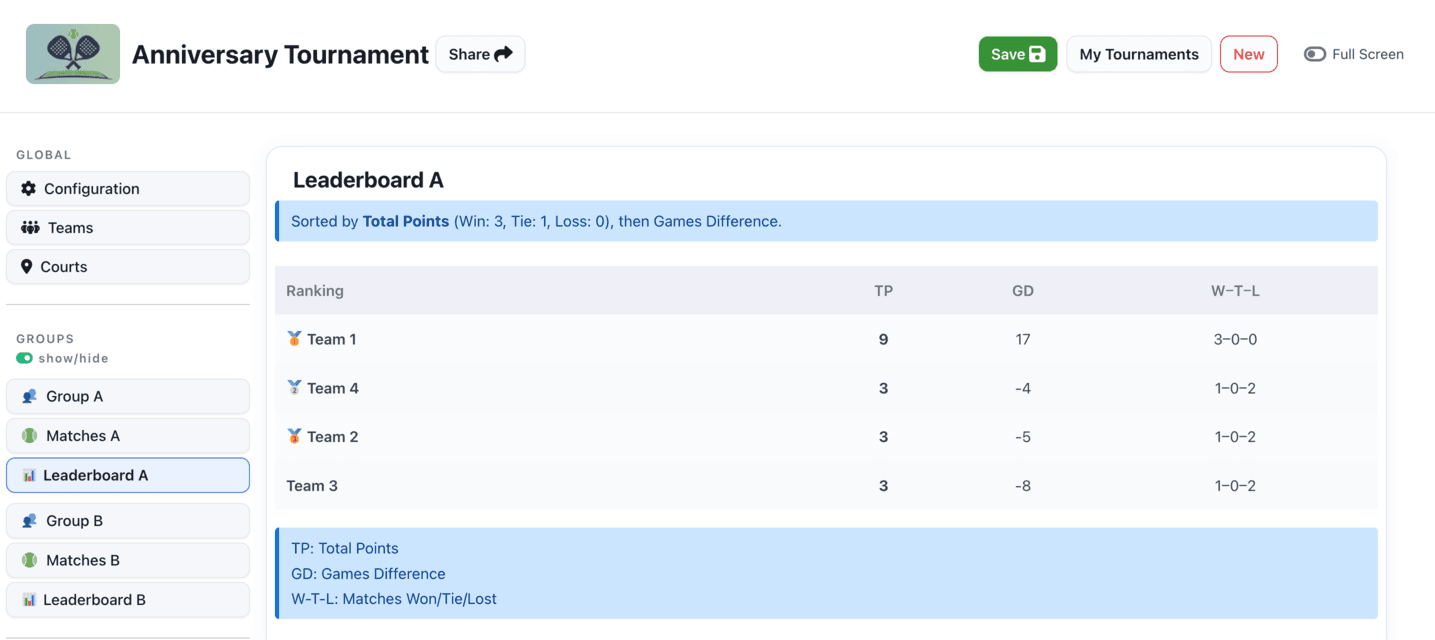Image resolution: width=1435 pixels, height=640 pixels.
Task: Click the bar chart icon beside Leaderboard A
Action: click(x=30, y=475)
